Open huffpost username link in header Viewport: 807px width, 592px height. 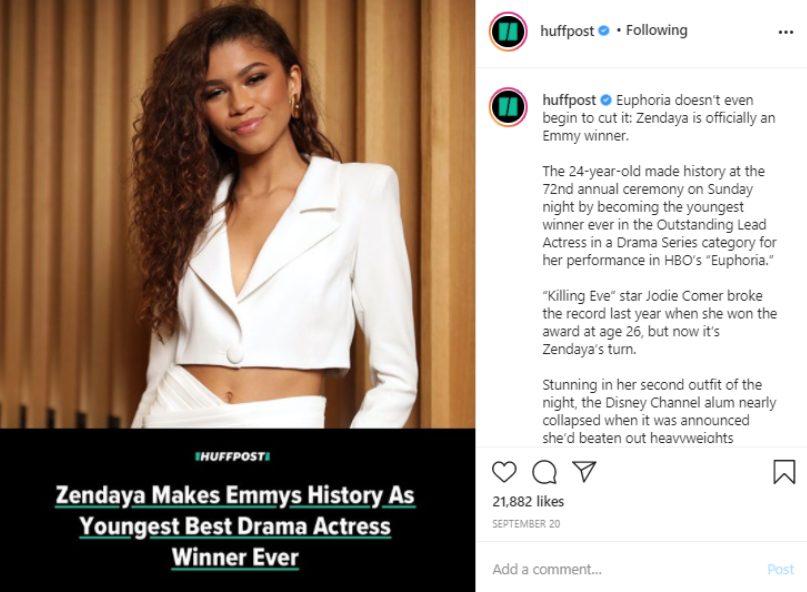567,31
